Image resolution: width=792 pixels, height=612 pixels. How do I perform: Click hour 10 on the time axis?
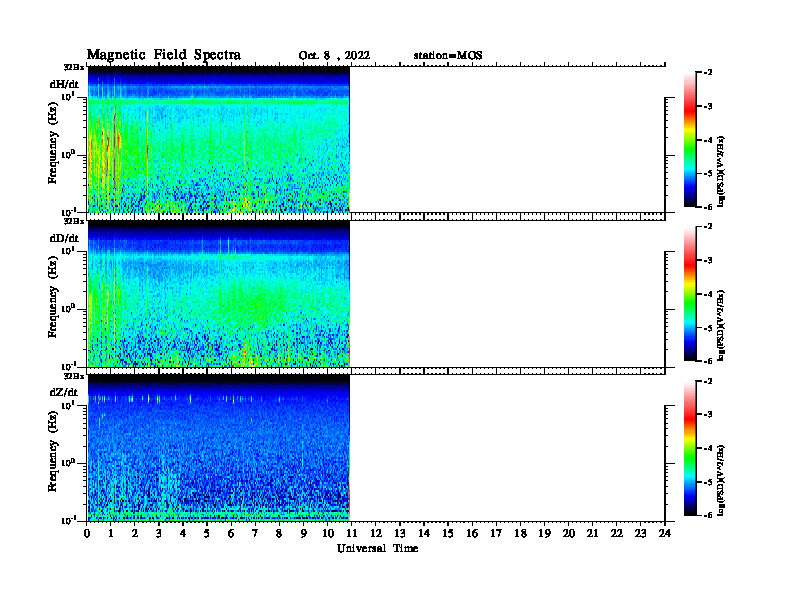328,533
